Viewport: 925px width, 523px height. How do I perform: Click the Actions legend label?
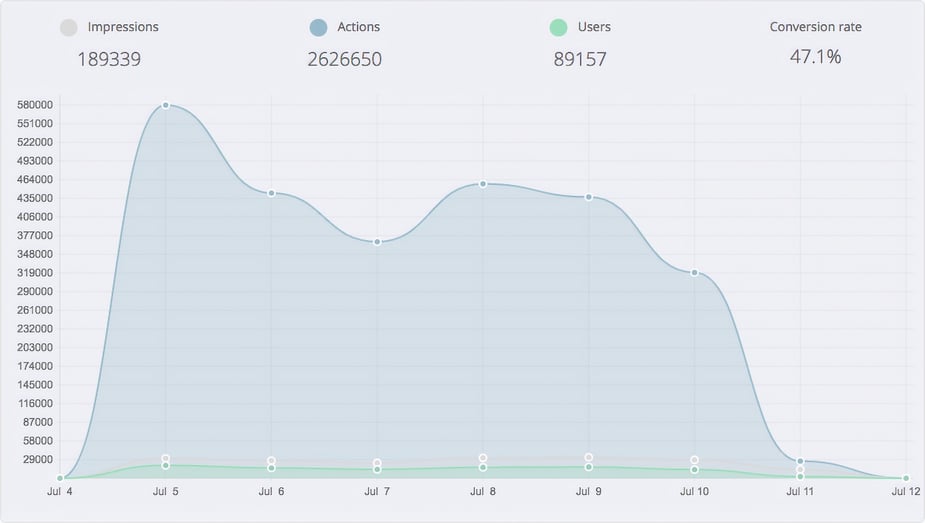coord(359,27)
